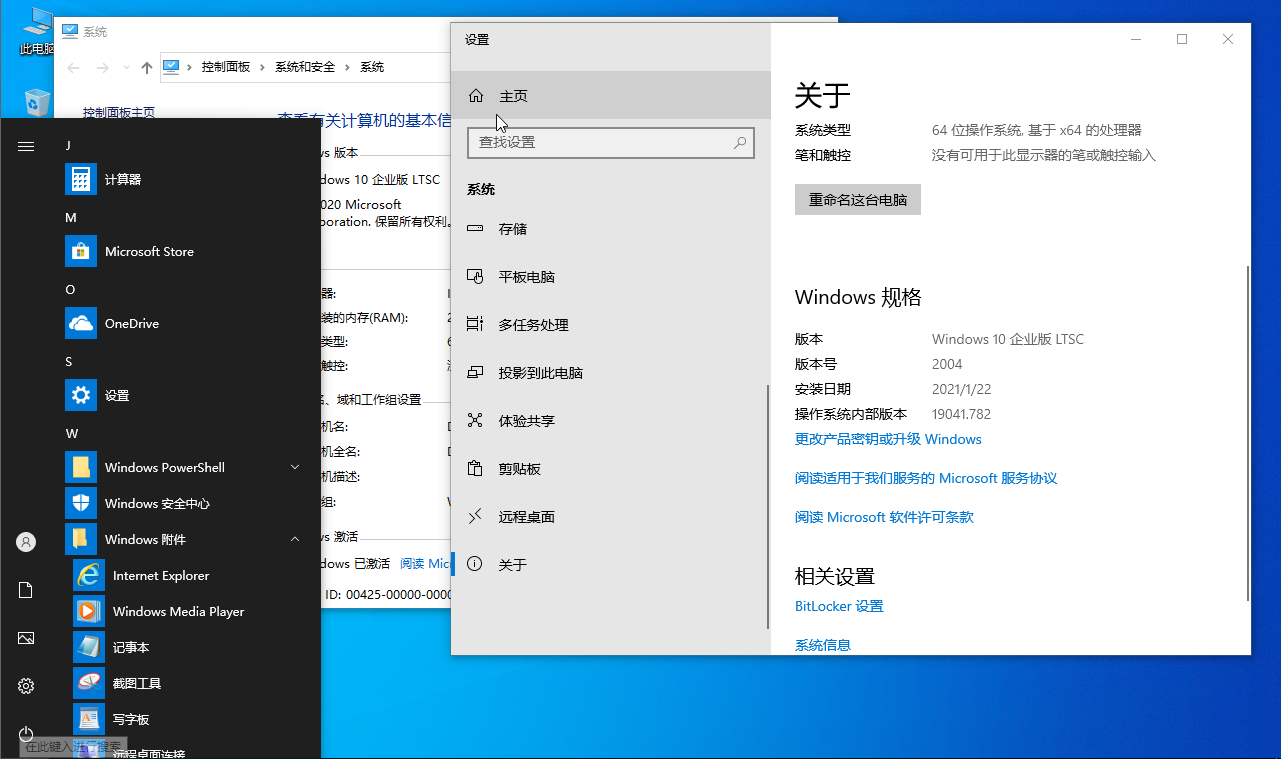Go up one level in Control Panel window

point(147,67)
